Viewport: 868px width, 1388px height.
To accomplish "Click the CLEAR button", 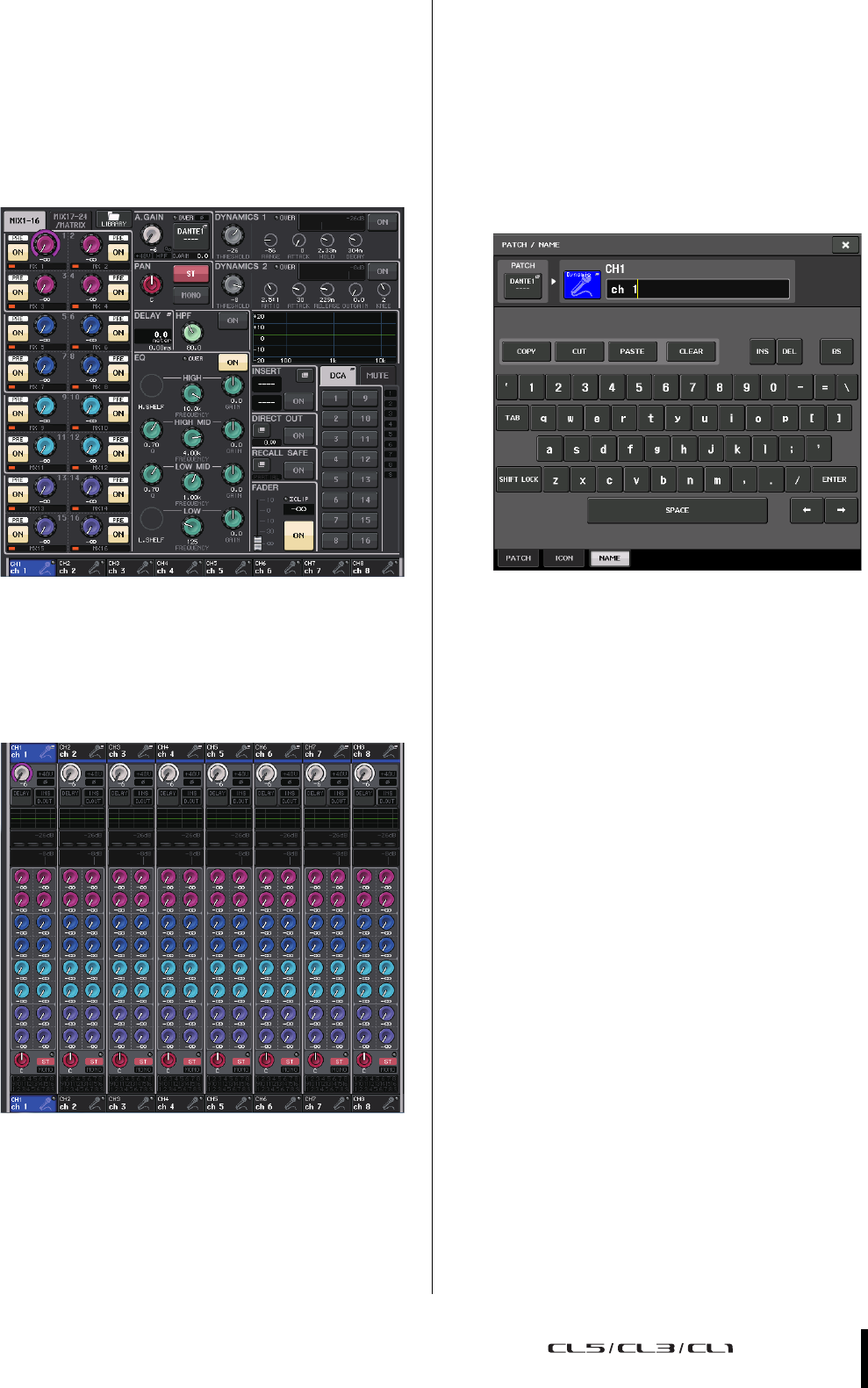I will point(692,351).
